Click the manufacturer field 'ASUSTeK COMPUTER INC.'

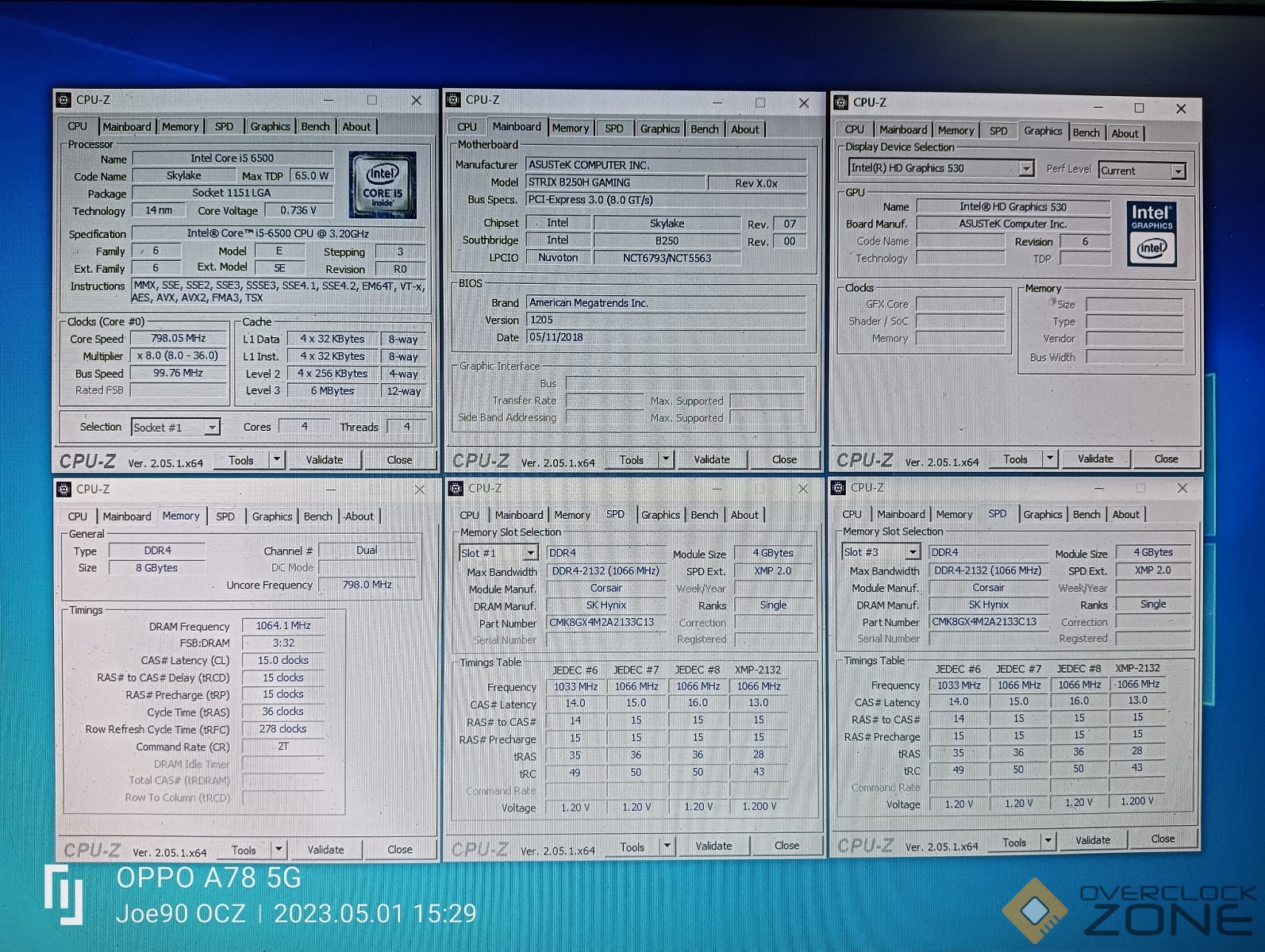click(666, 165)
